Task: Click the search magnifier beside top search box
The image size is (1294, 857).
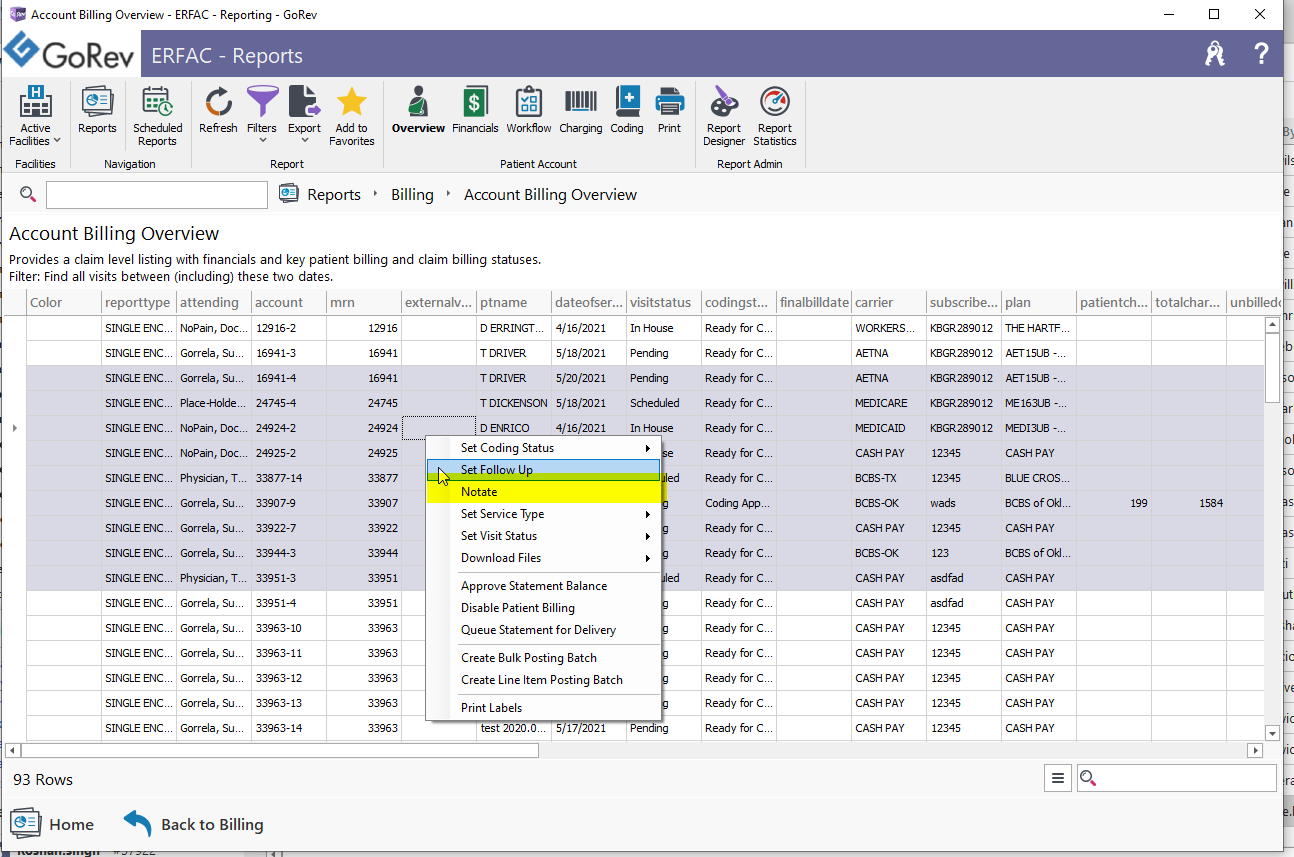Action: (x=28, y=194)
